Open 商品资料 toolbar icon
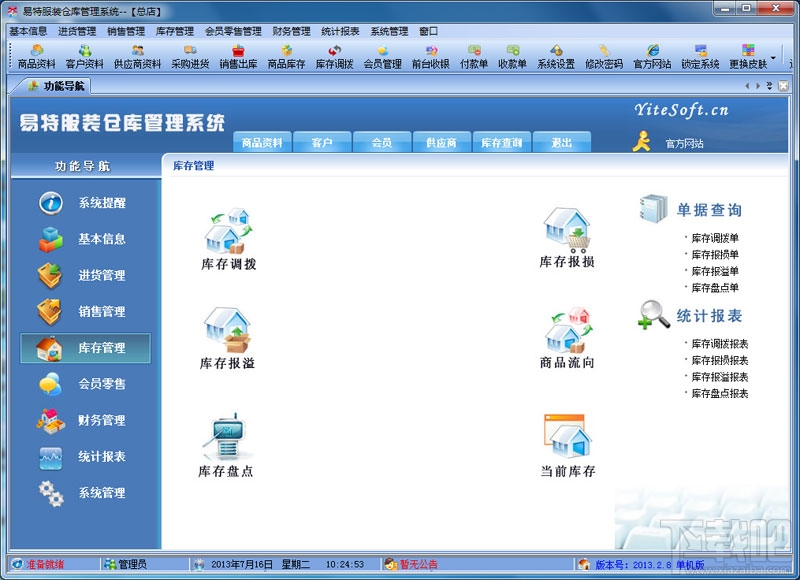 point(36,57)
